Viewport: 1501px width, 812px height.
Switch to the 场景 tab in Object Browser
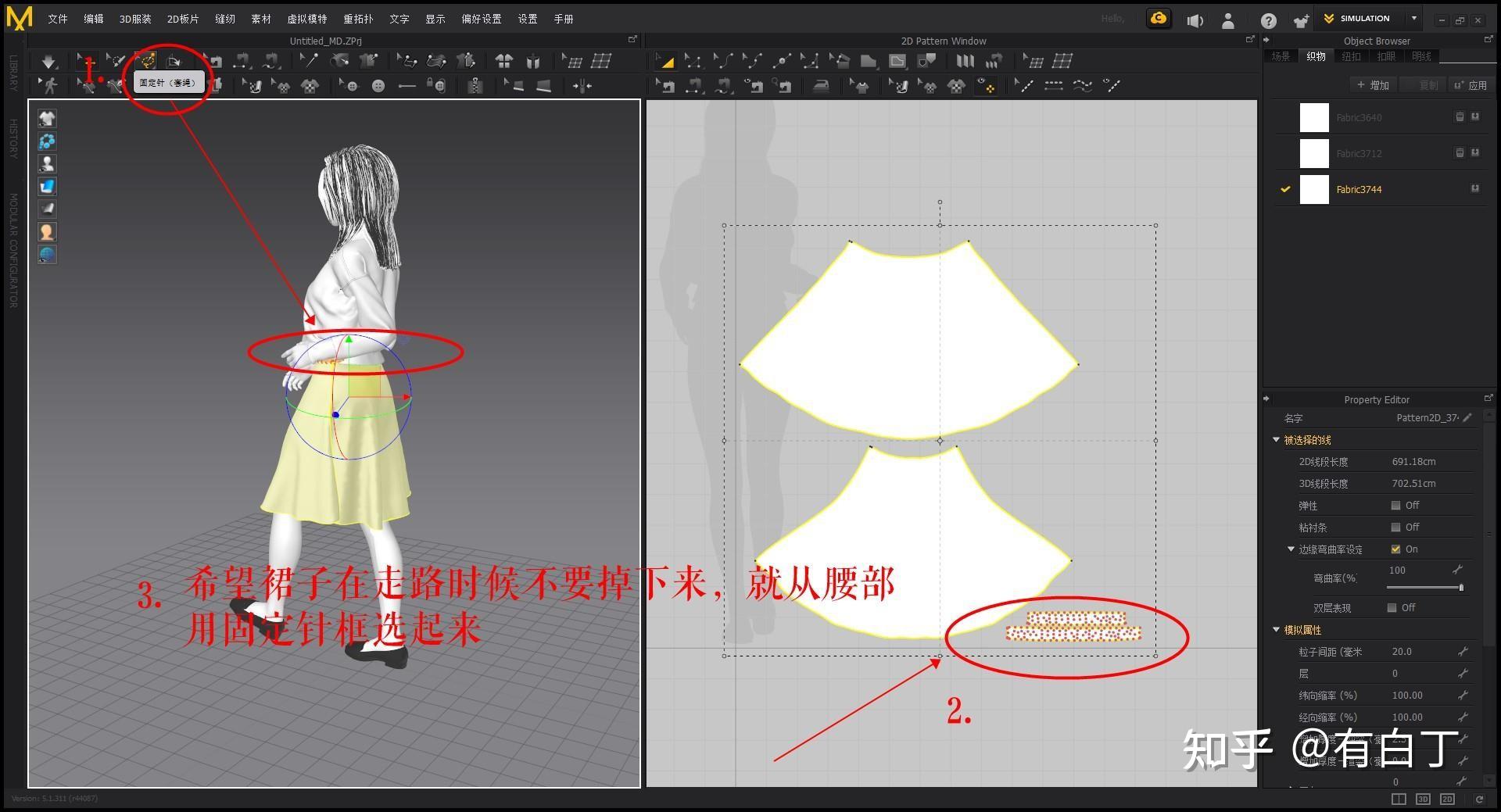1281,55
